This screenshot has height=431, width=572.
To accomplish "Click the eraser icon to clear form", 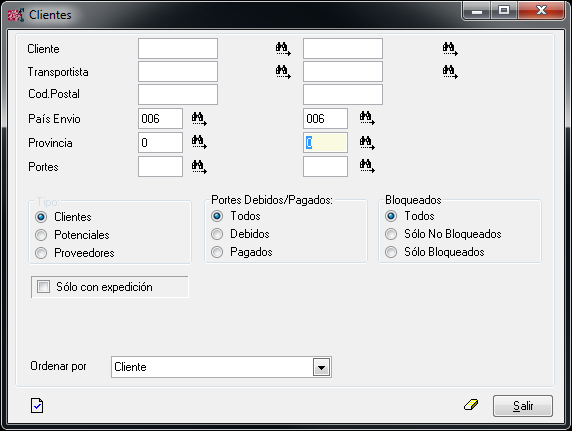I will (471, 405).
